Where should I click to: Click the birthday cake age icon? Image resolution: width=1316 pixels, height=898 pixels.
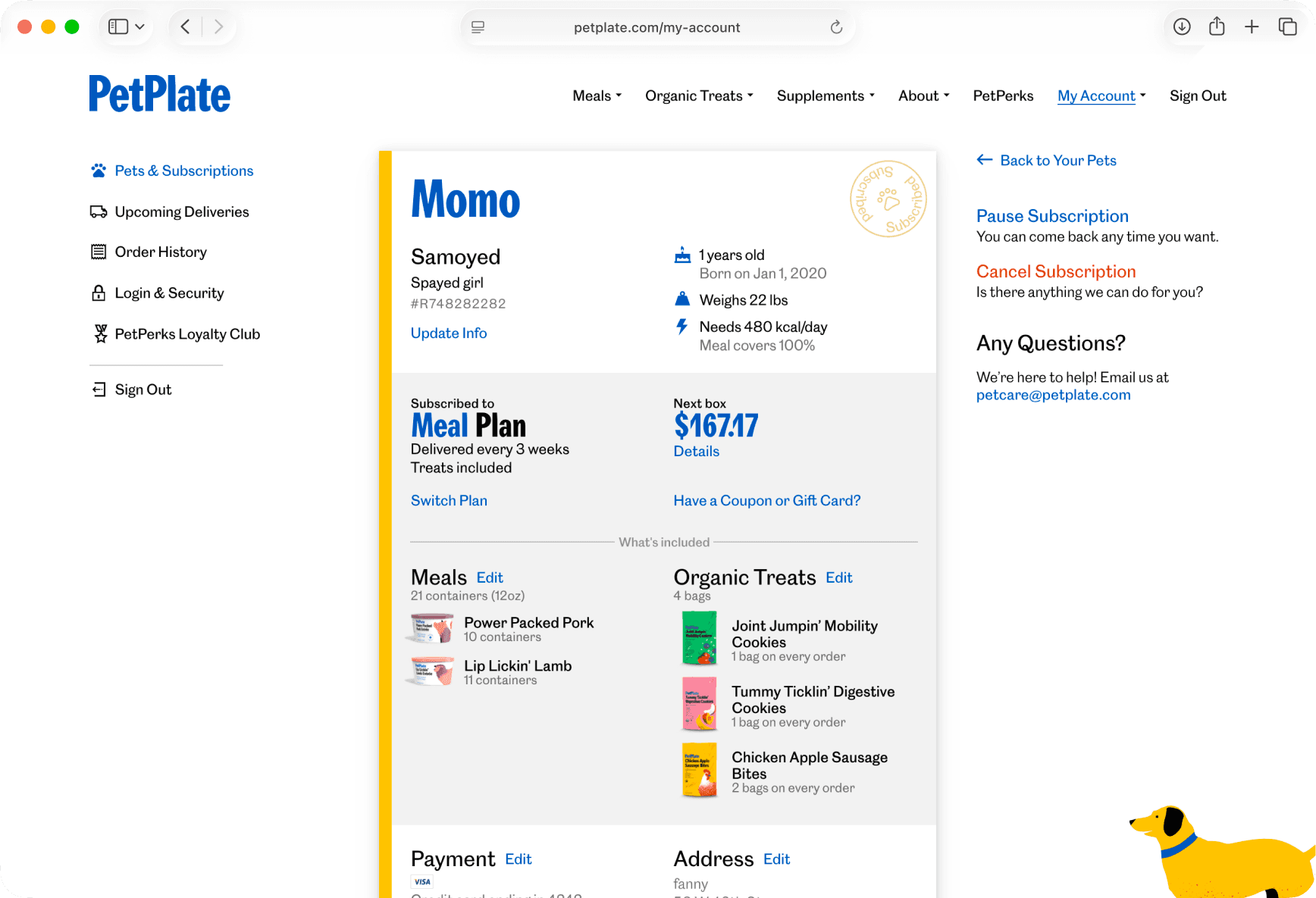pyautogui.click(x=682, y=255)
